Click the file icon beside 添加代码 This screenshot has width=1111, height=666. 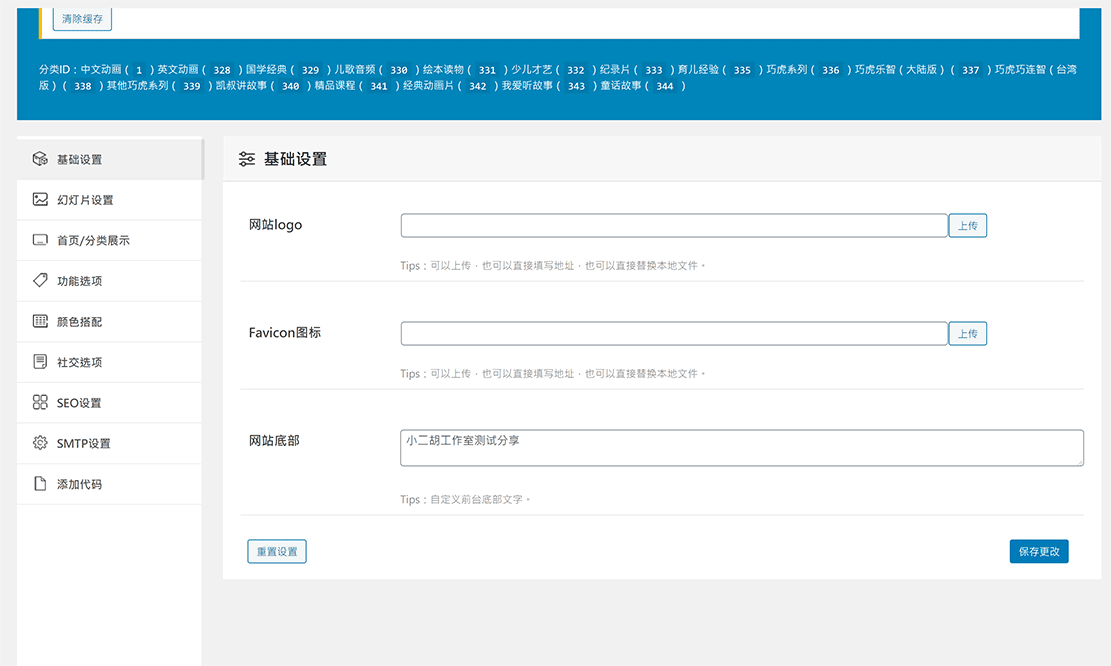tap(42, 483)
